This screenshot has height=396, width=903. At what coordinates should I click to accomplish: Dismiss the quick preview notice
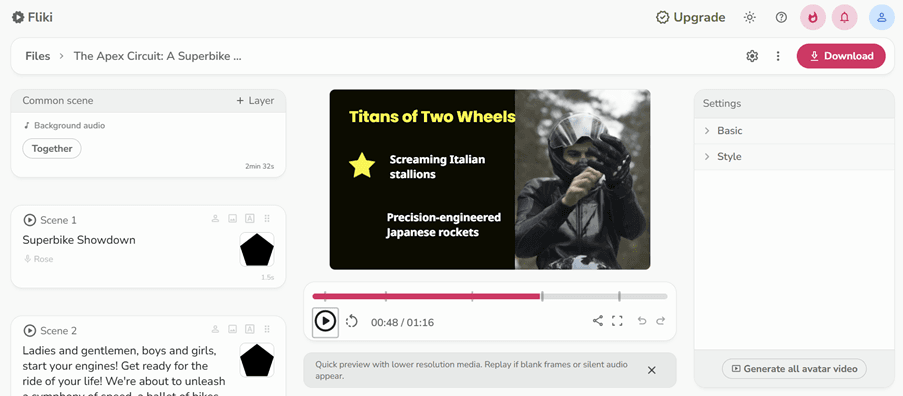pyautogui.click(x=651, y=370)
